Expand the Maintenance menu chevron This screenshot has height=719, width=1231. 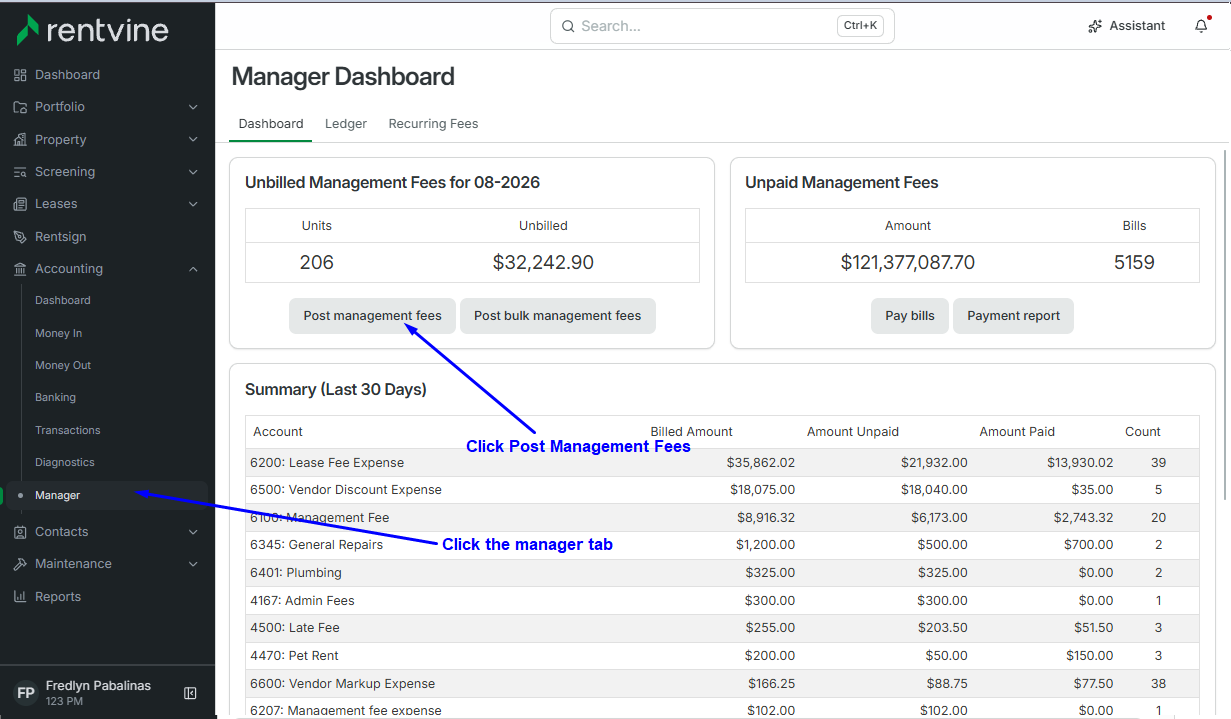[193, 564]
